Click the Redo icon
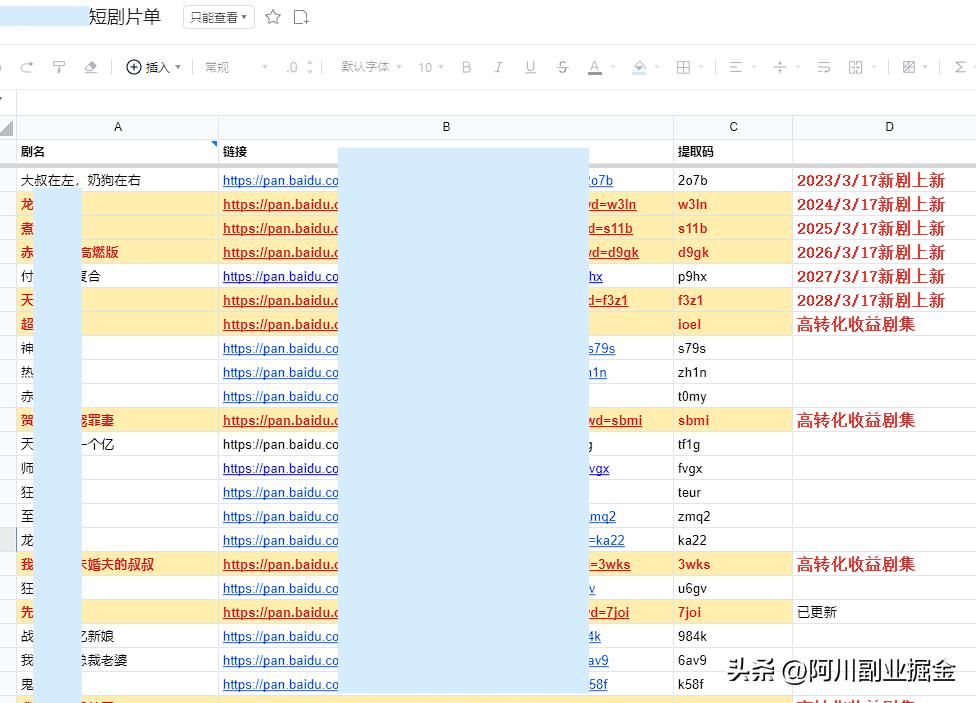Viewport: 976px width, 703px height. [x=27, y=67]
